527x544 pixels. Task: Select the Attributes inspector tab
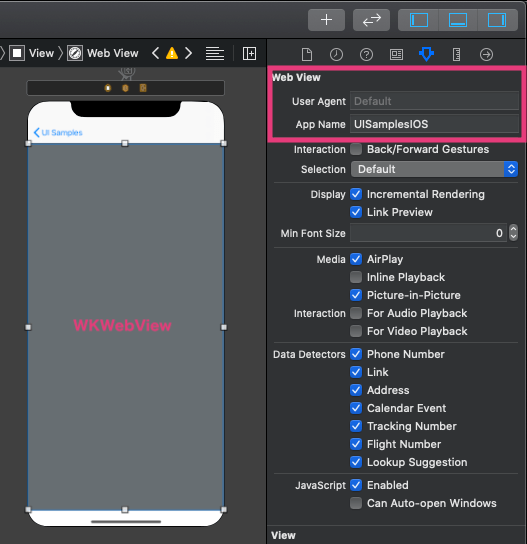[x=426, y=54]
